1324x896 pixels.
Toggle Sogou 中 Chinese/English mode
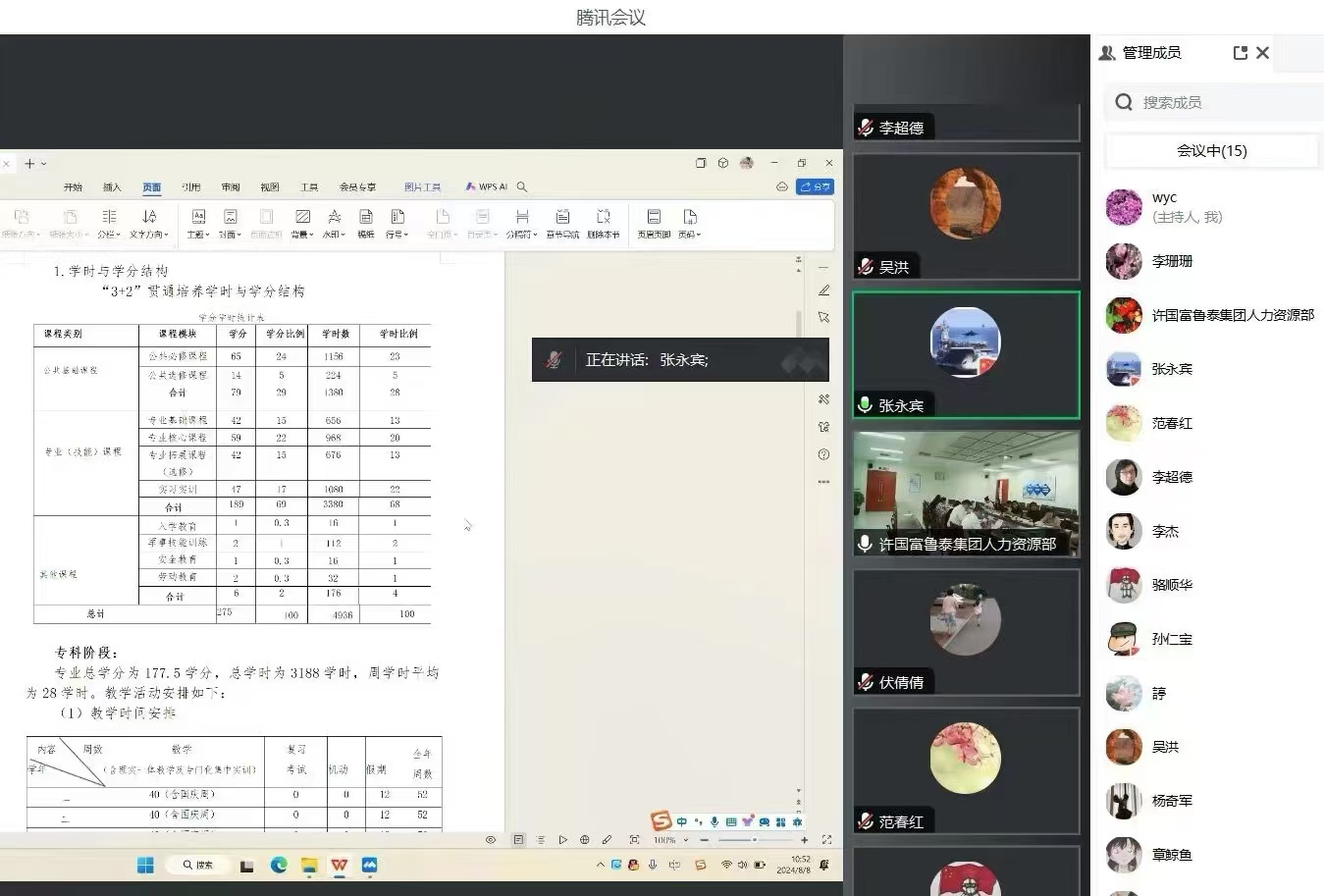(682, 821)
